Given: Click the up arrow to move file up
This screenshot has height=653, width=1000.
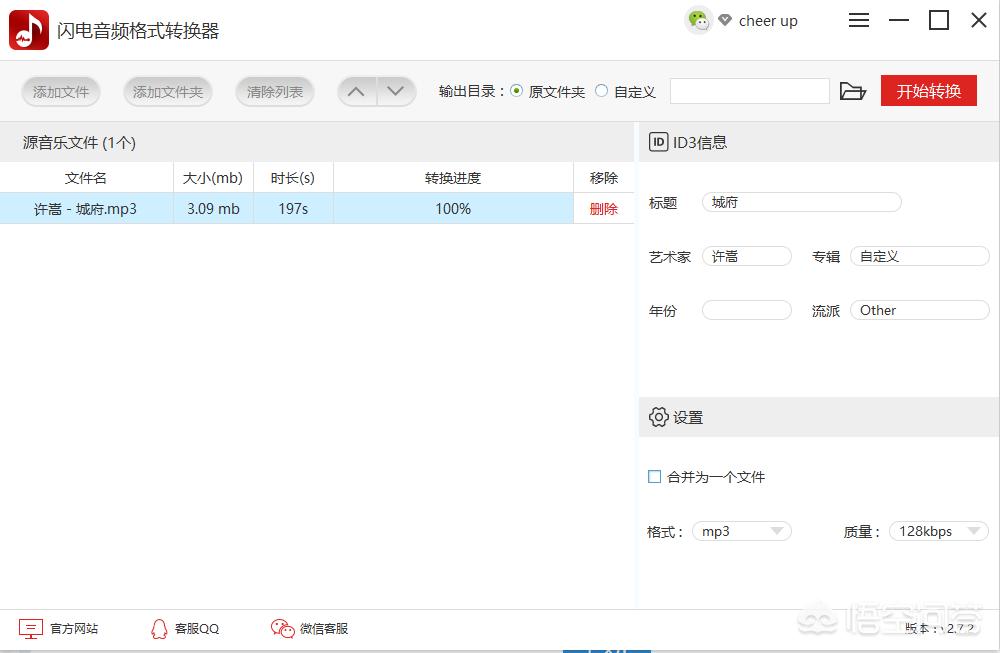Looking at the screenshot, I should [357, 92].
